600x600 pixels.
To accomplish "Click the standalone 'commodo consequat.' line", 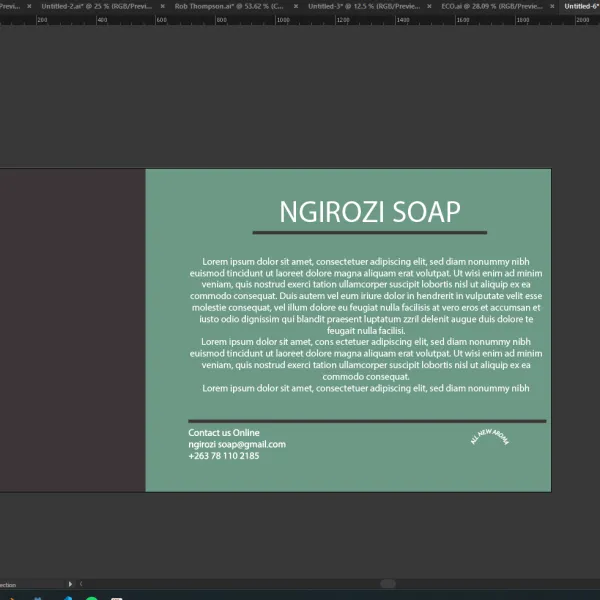I will pos(366,377).
